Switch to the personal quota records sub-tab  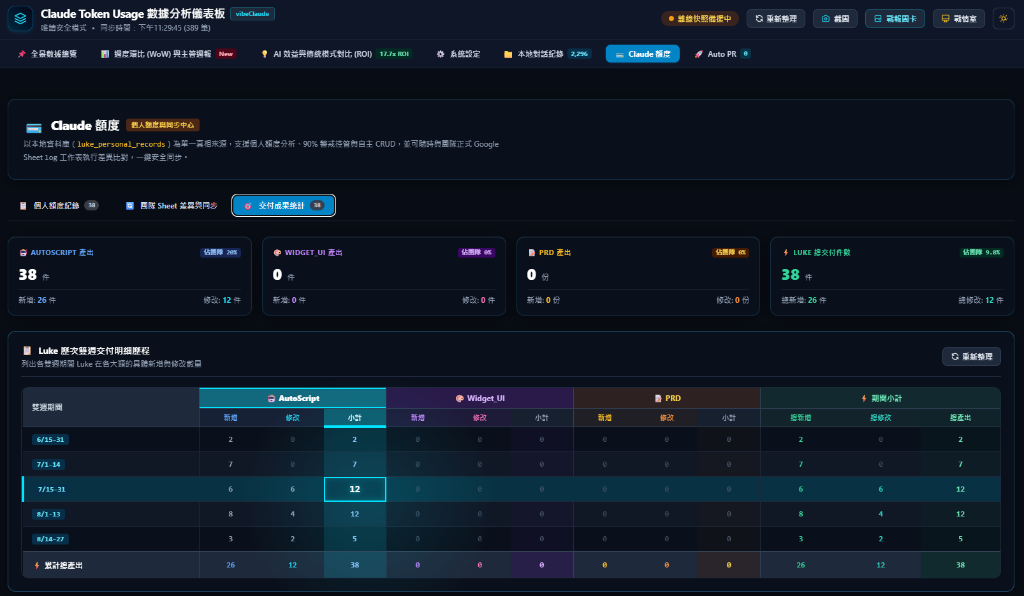[58, 206]
